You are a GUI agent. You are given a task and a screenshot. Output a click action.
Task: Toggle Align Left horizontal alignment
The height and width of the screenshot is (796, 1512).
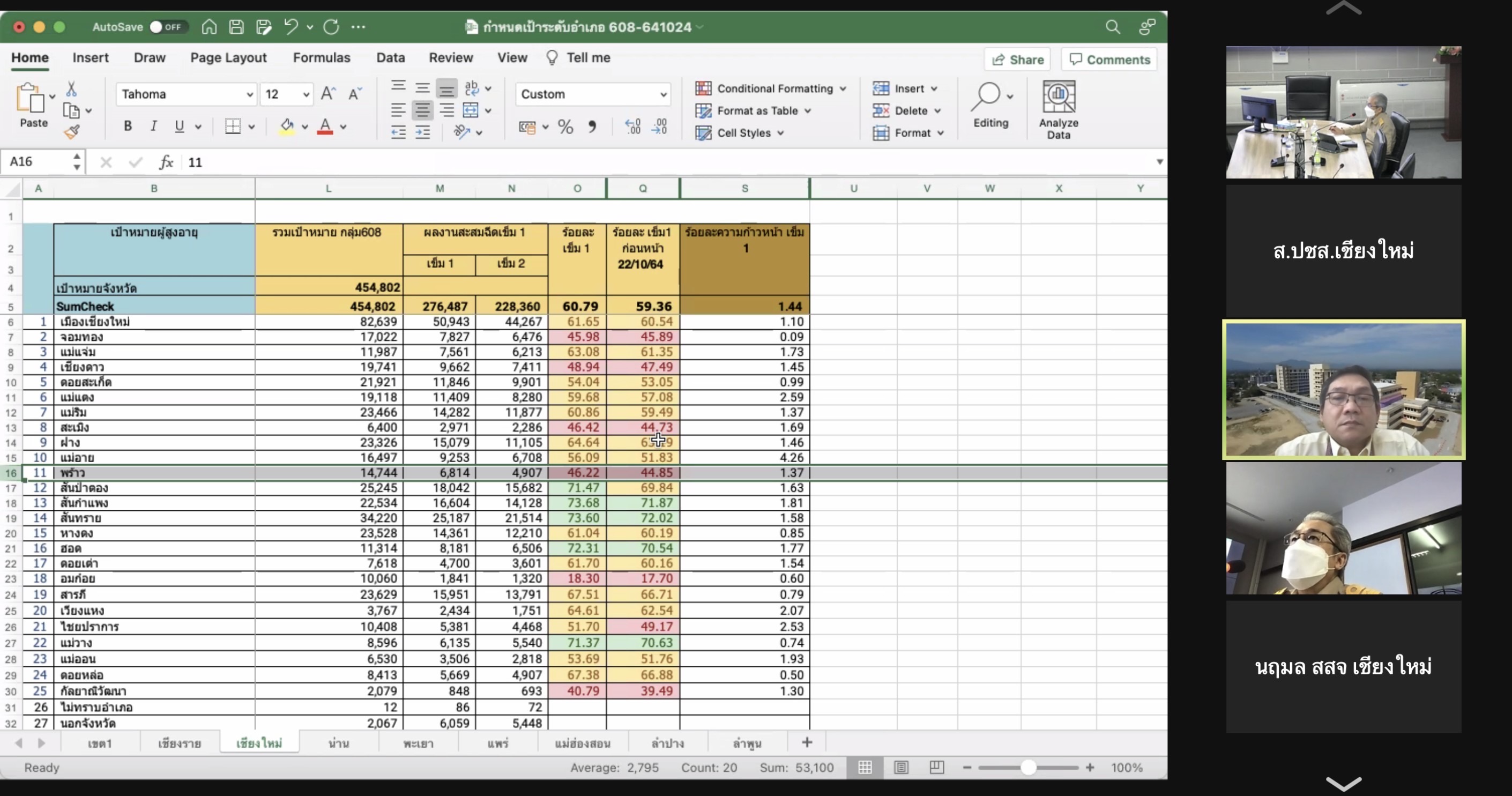pyautogui.click(x=398, y=110)
